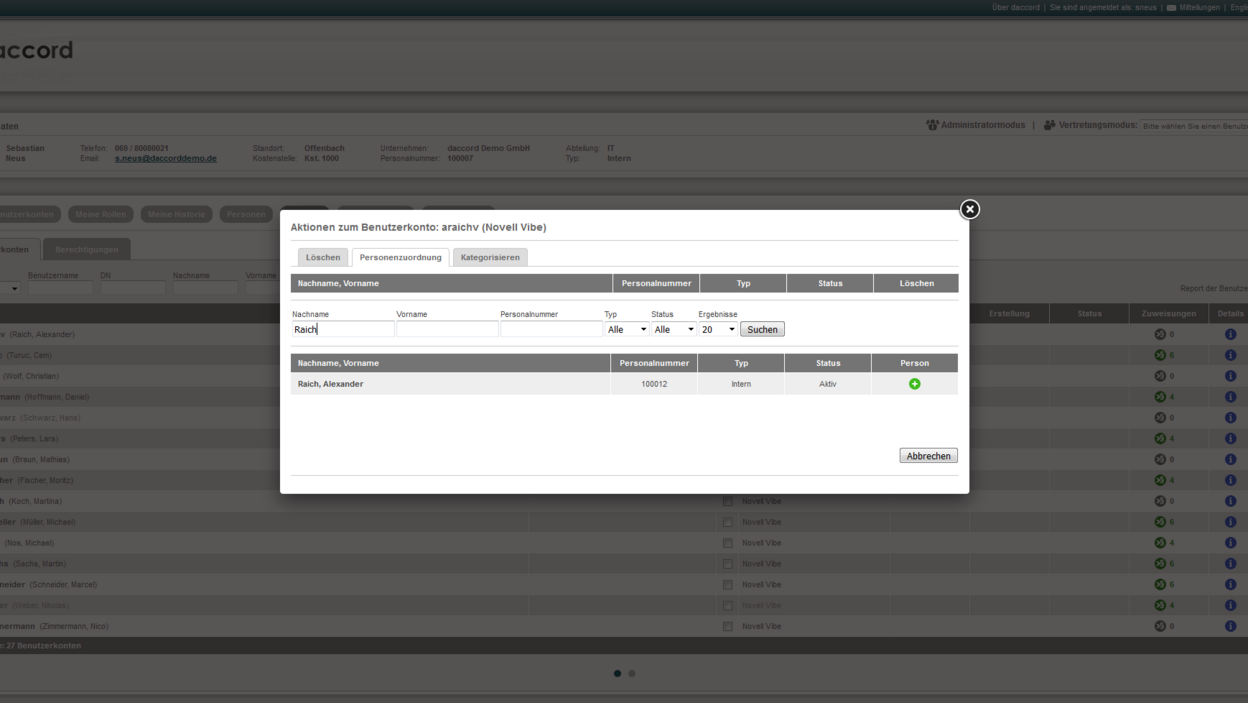The width and height of the screenshot is (1248, 703).
Task: Click the Abbrechen button
Action: (x=928, y=456)
